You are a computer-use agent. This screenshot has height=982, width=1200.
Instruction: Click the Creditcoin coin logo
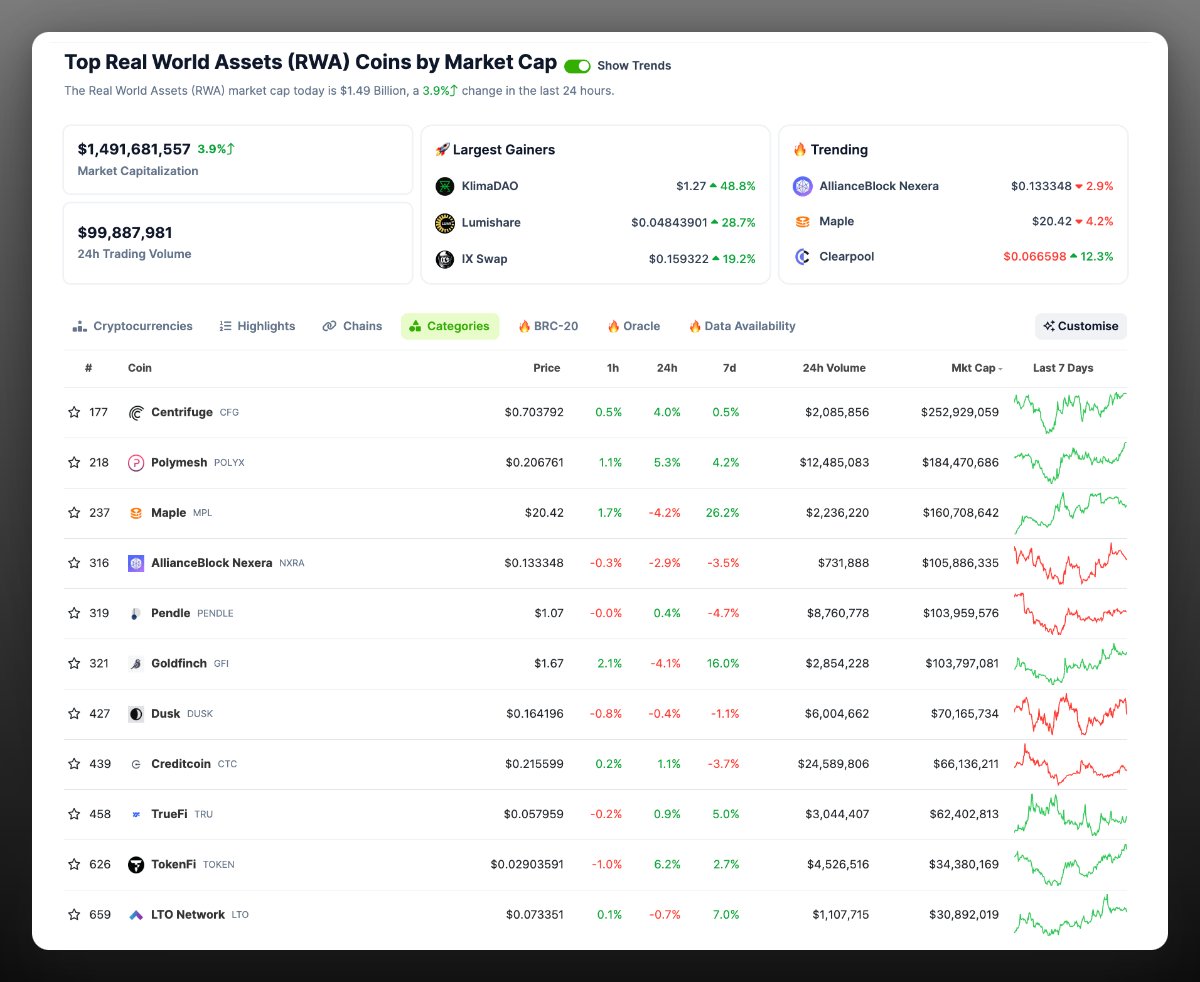click(x=136, y=764)
